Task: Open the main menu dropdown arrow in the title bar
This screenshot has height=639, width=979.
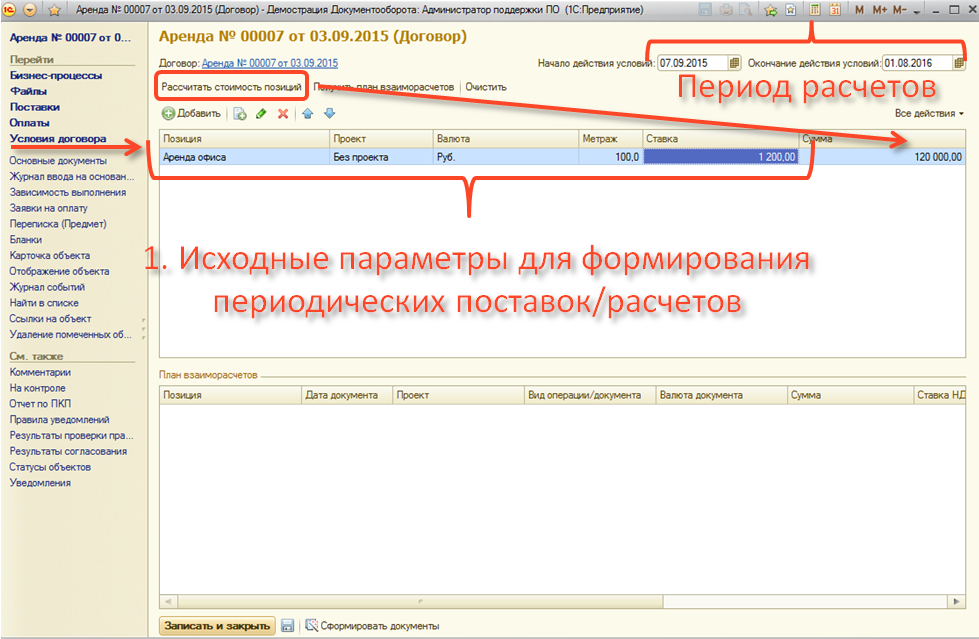Action: pos(30,10)
